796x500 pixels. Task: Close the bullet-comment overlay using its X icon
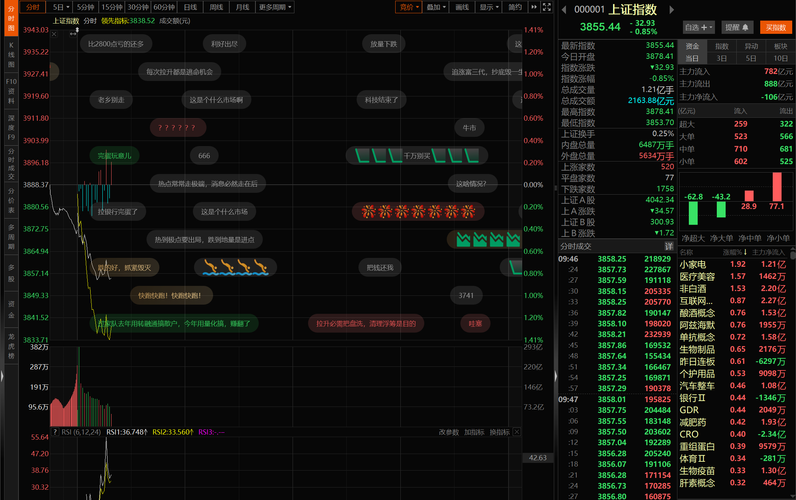[x=54, y=34]
